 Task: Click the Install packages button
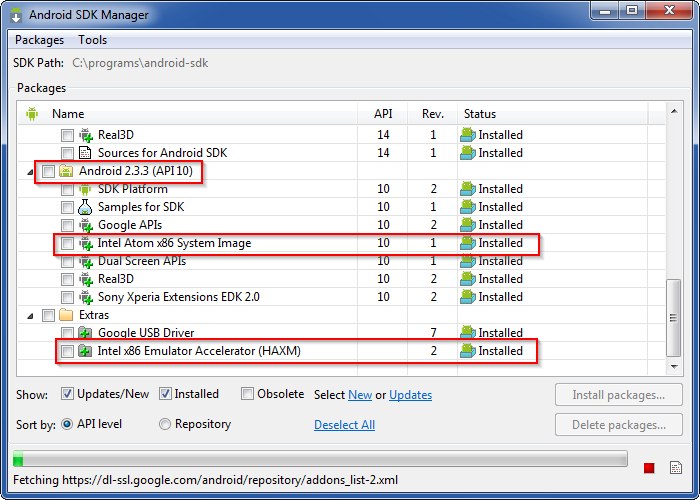pyautogui.click(x=619, y=395)
